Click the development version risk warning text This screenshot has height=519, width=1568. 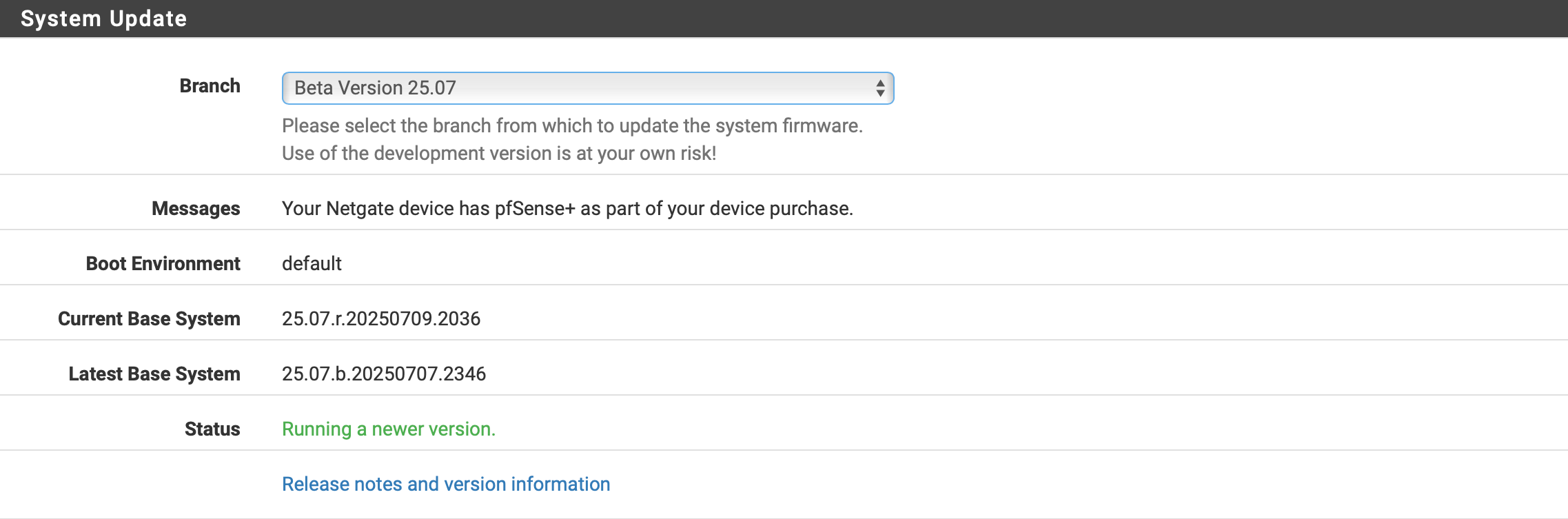coord(499,154)
